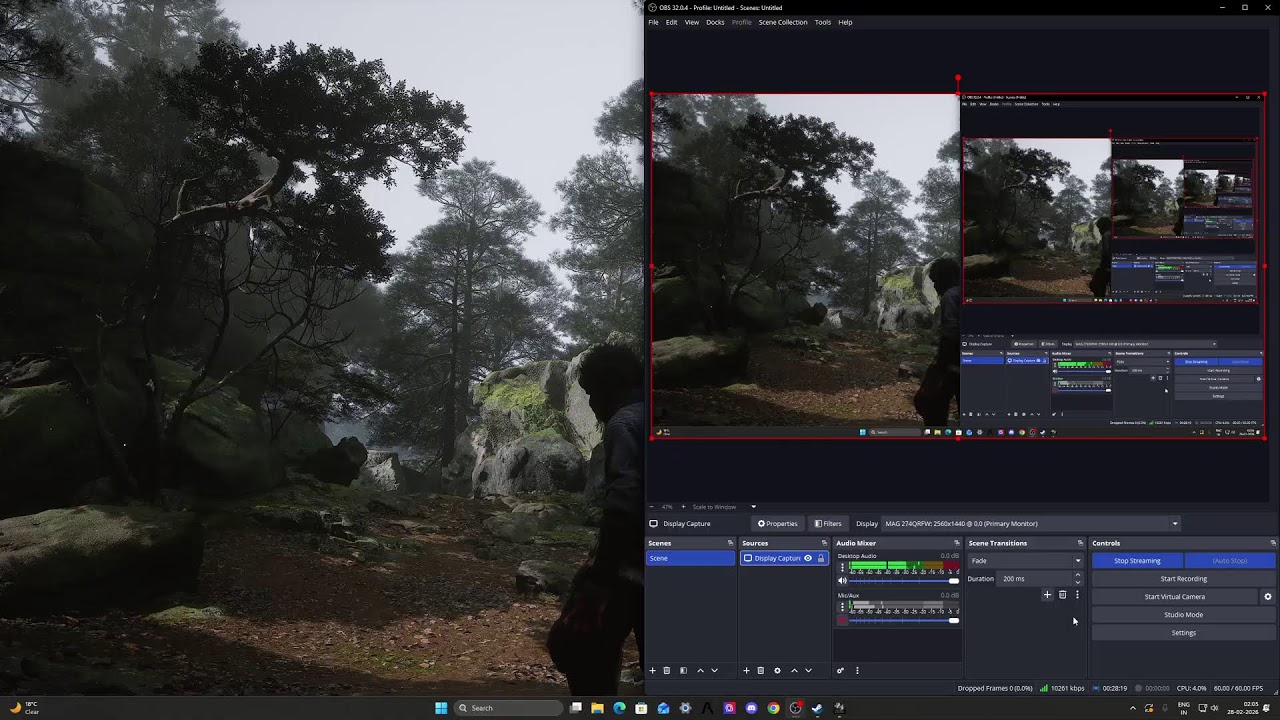Open Fade transition type dropdown
Viewport: 1280px width, 720px height.
(x=1025, y=561)
